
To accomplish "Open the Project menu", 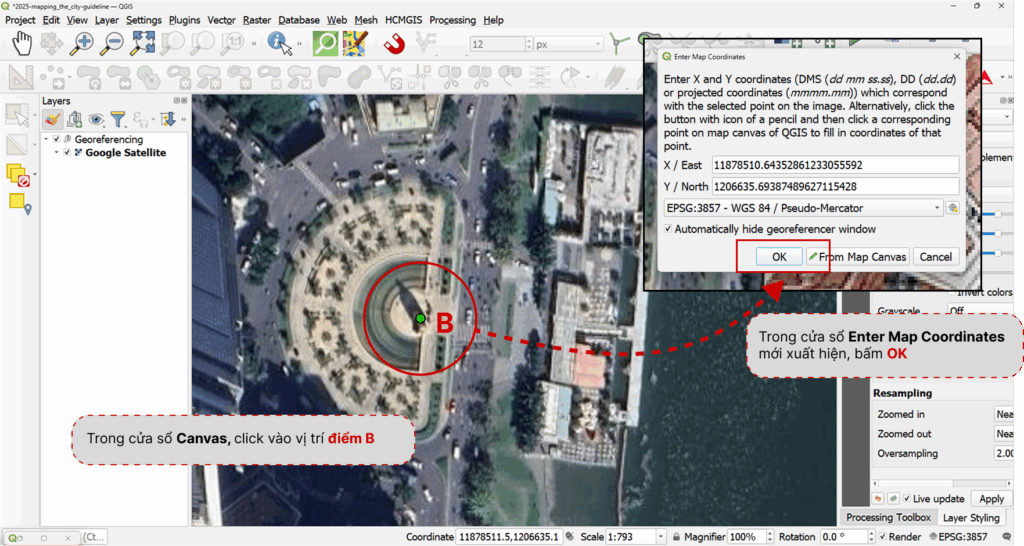I will (x=20, y=20).
